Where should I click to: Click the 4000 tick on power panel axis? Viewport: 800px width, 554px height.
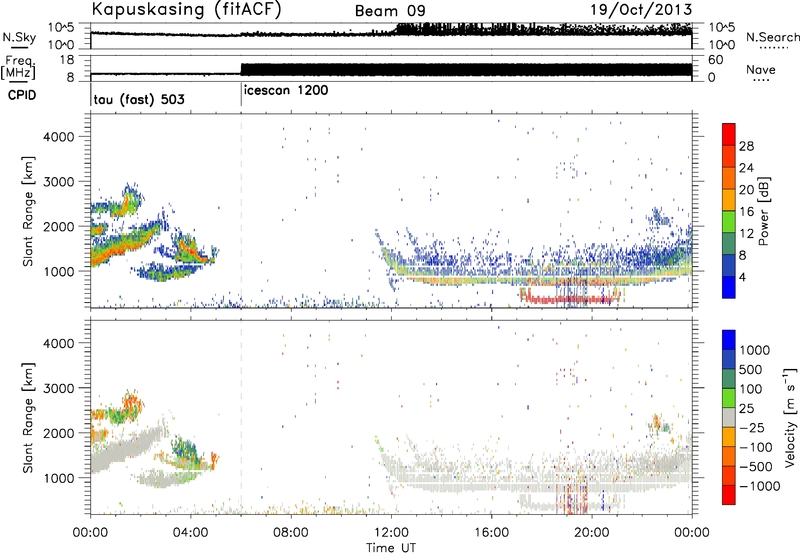[x=58, y=137]
